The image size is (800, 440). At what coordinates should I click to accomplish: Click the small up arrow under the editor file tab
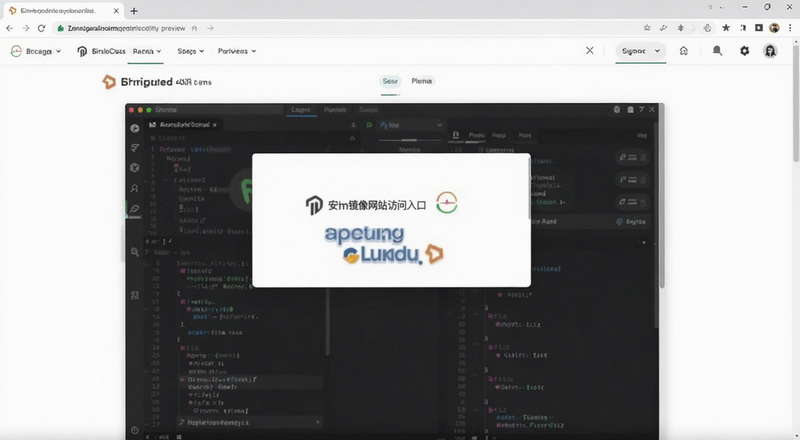[x=352, y=138]
